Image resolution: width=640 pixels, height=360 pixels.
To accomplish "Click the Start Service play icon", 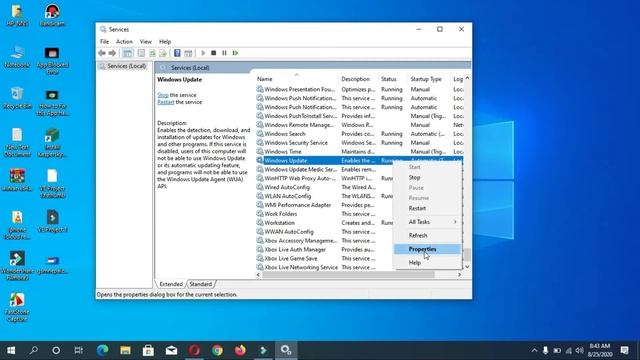I will pyautogui.click(x=203, y=53).
